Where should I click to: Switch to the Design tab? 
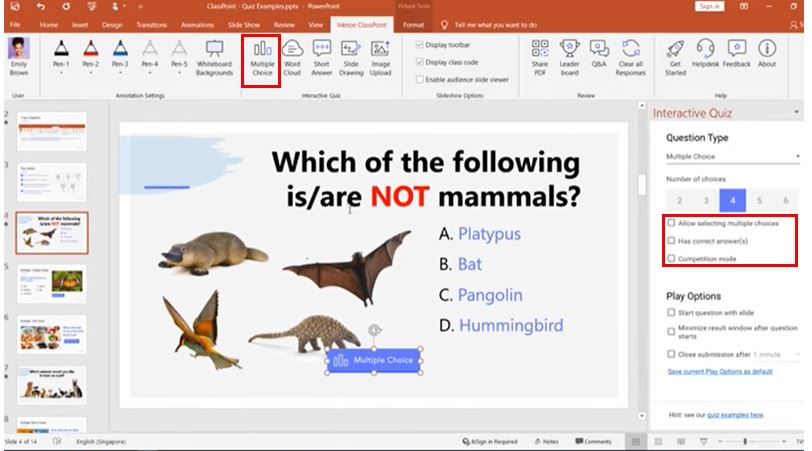click(112, 25)
